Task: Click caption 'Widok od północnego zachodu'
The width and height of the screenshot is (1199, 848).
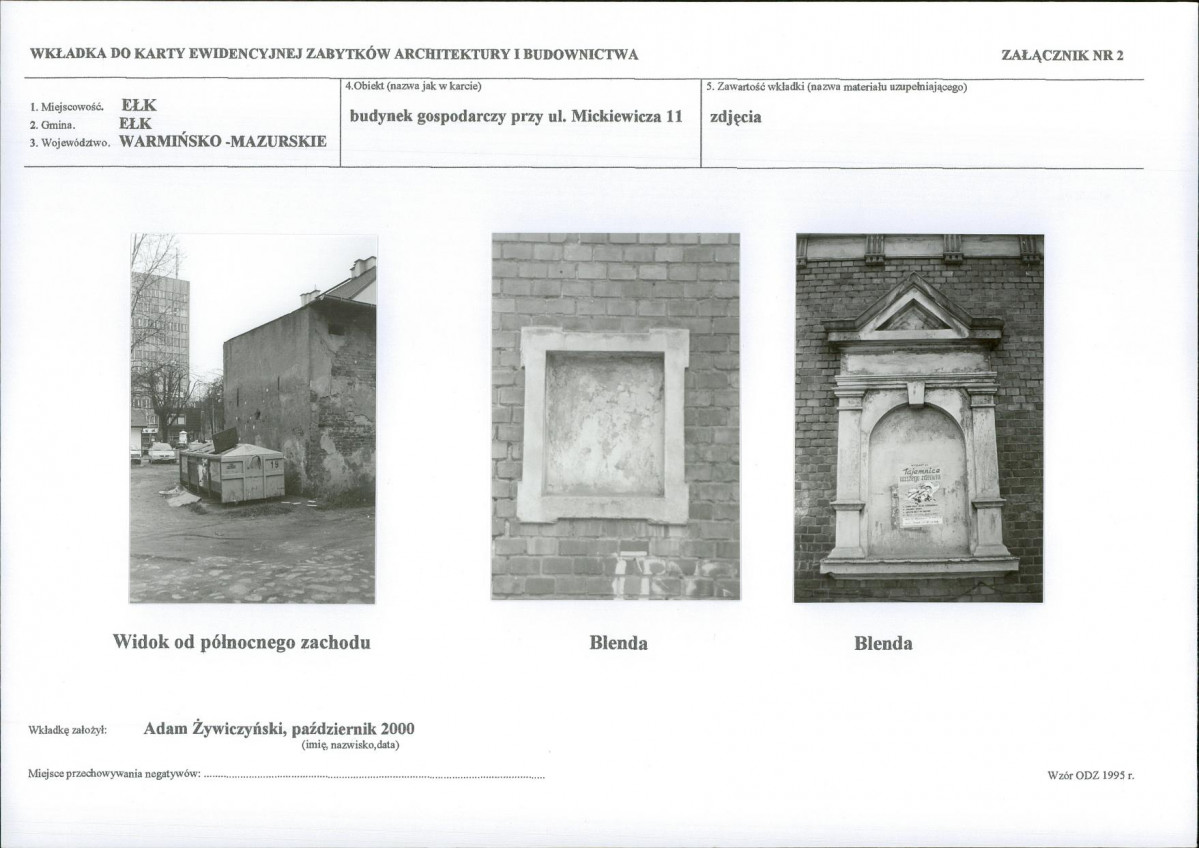Action: pos(242,642)
